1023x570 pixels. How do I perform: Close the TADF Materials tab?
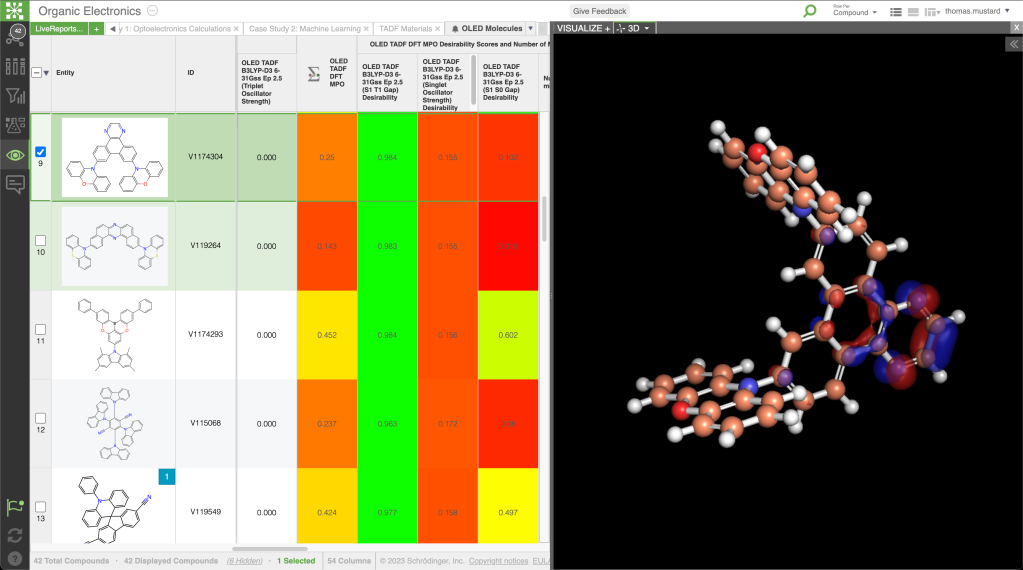click(438, 29)
